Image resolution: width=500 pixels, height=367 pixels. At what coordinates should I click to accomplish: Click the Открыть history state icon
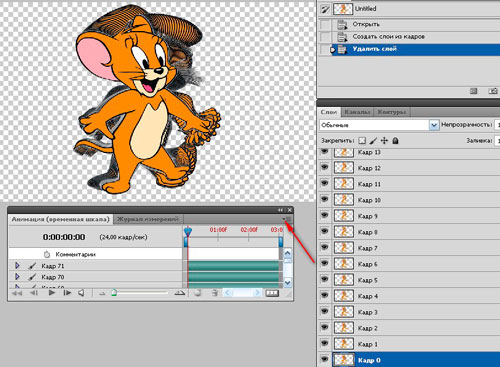point(342,25)
